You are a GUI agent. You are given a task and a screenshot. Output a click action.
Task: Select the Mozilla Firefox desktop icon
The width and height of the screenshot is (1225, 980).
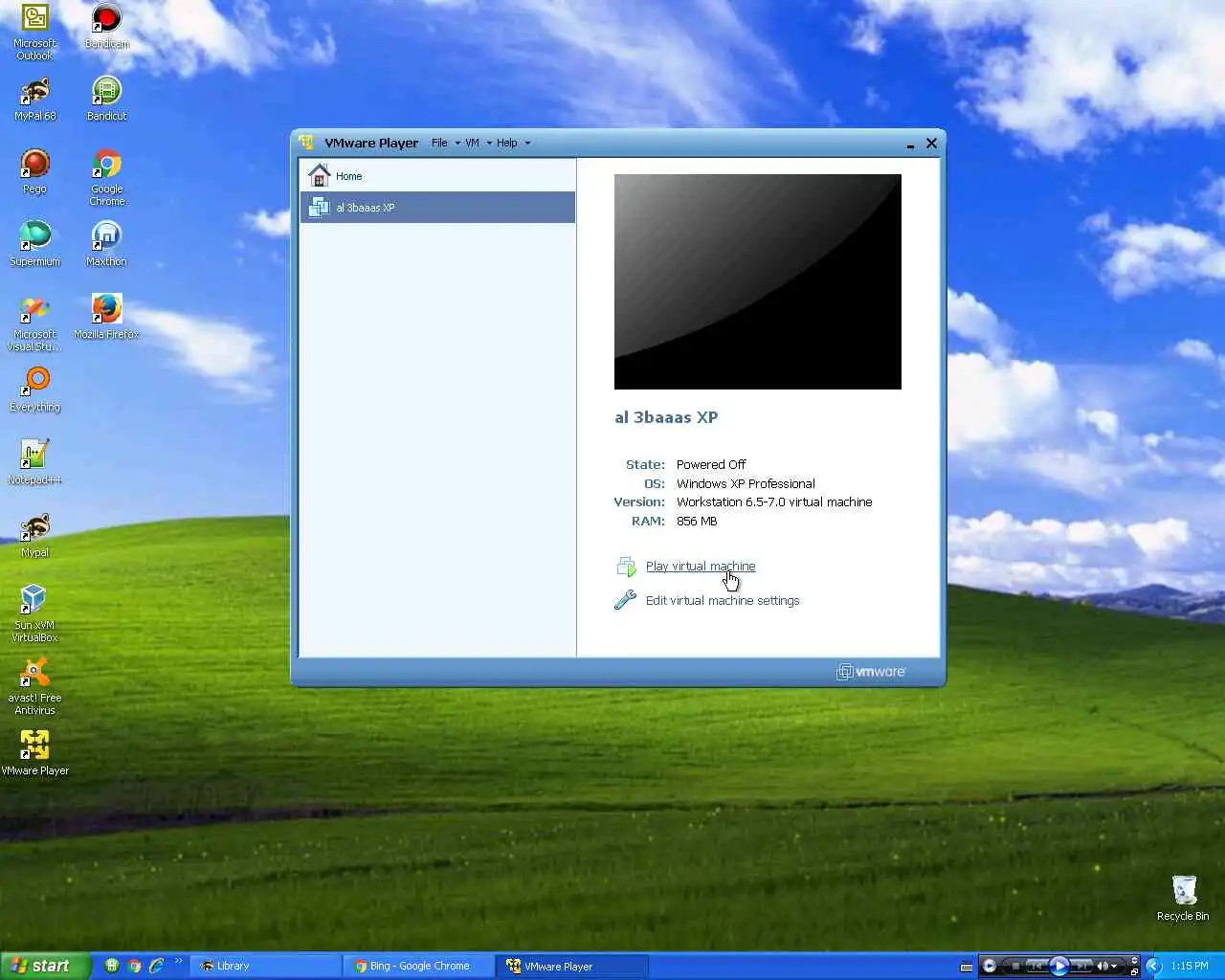point(106,317)
